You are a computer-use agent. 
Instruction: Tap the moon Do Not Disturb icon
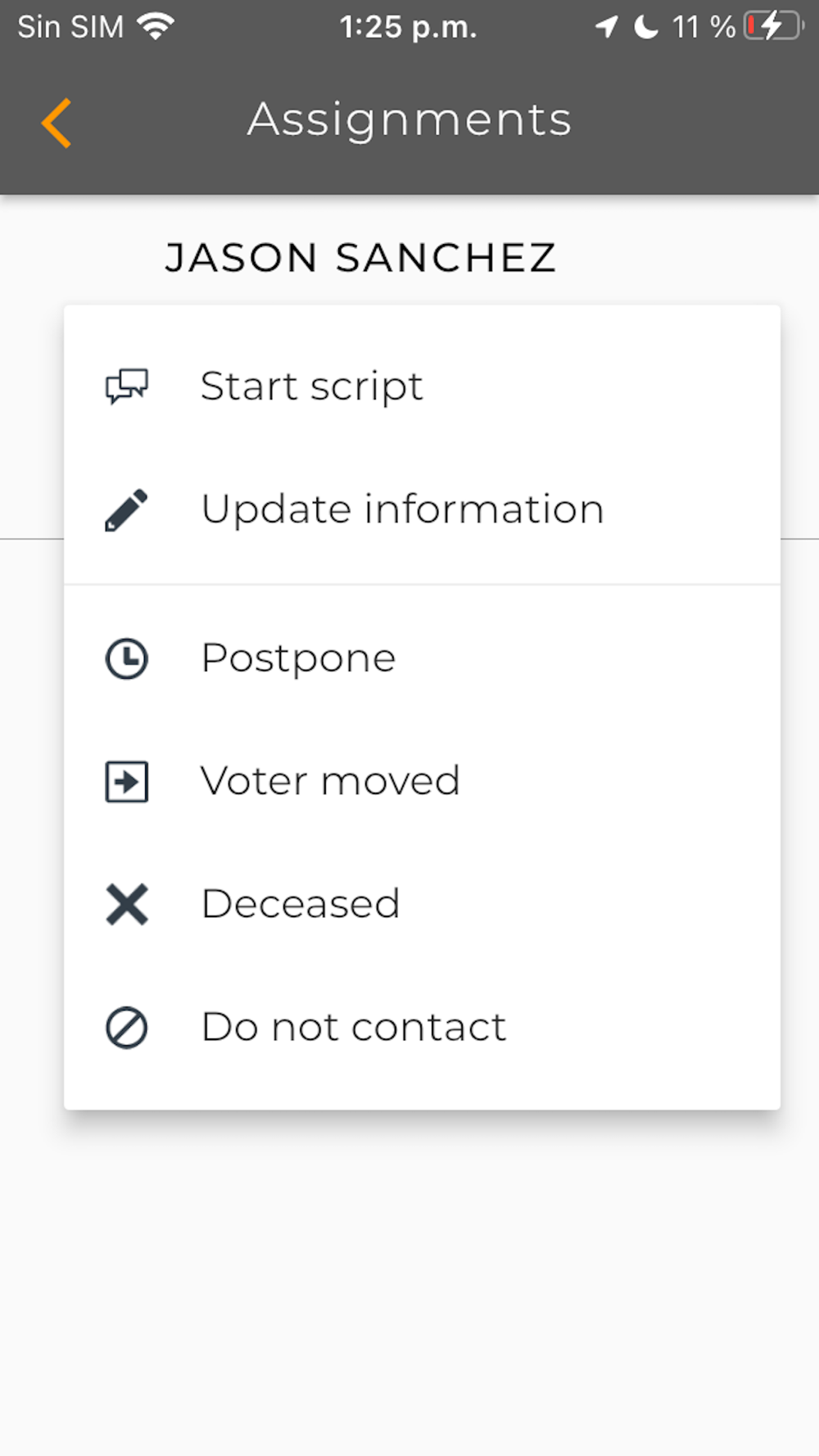[x=647, y=27]
